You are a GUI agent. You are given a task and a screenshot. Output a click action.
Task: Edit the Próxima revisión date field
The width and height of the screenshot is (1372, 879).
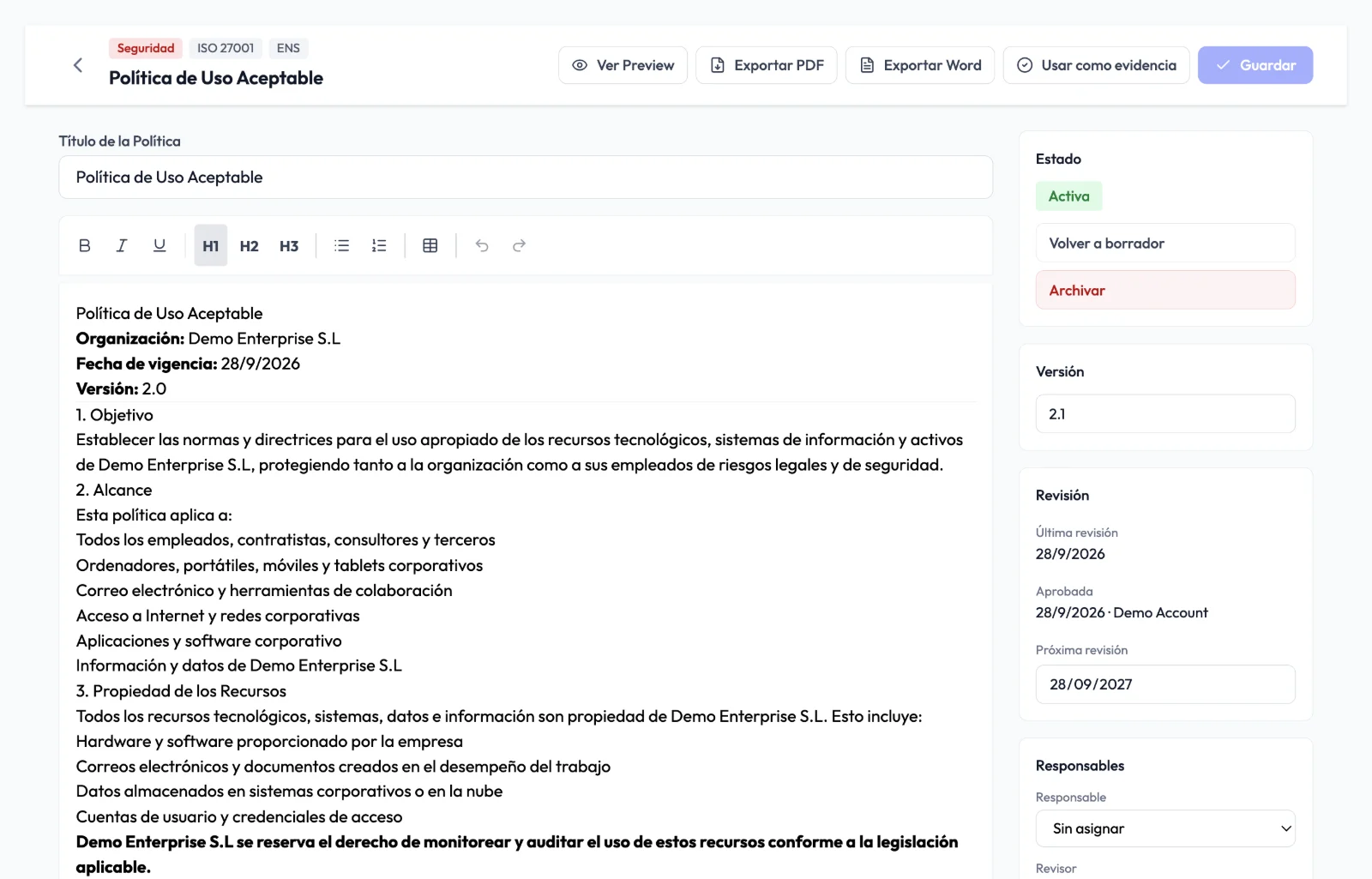point(1165,684)
